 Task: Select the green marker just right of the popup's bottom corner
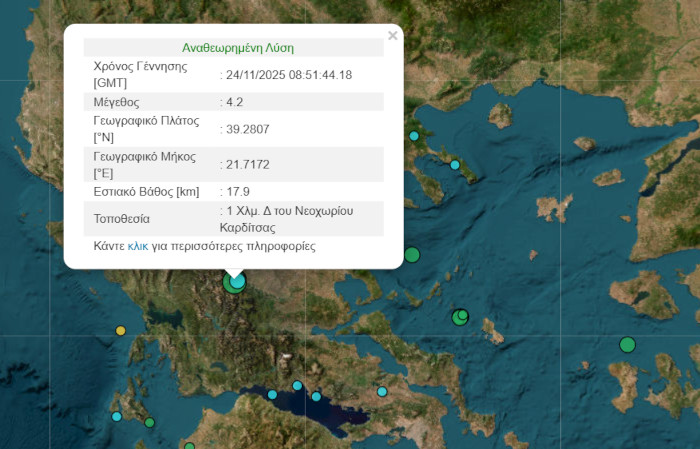412,255
